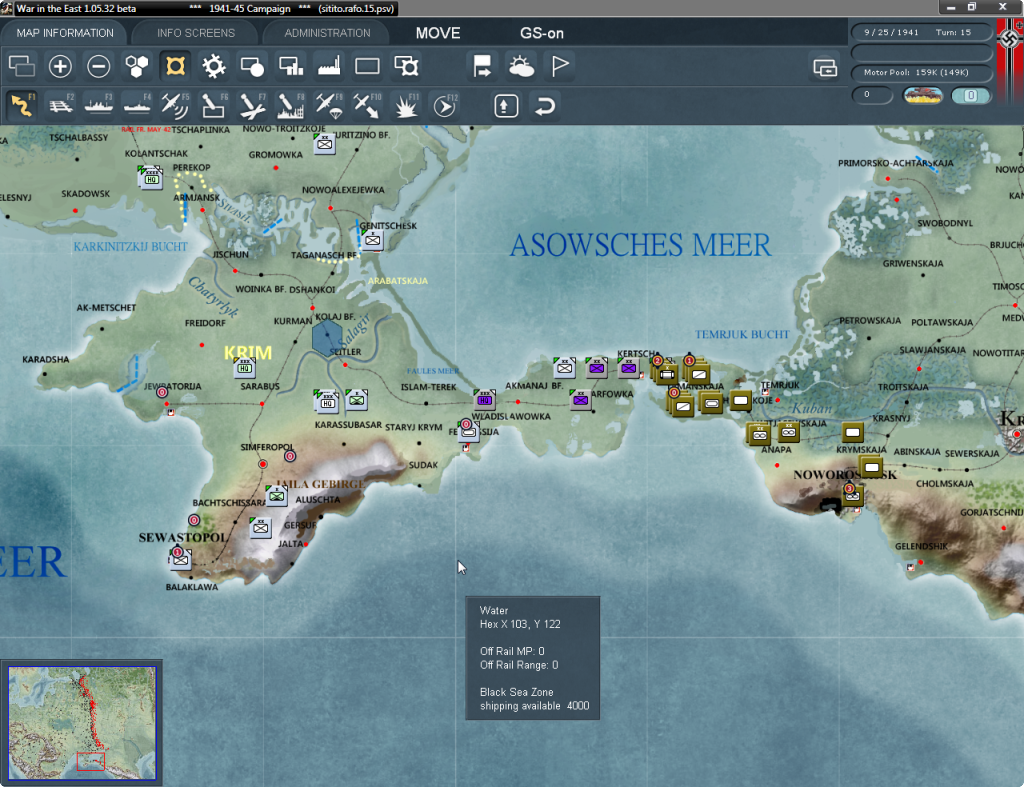This screenshot has width=1024, height=787.
Task: Click the minimap overview in bottom-left corner
Action: tap(82, 723)
